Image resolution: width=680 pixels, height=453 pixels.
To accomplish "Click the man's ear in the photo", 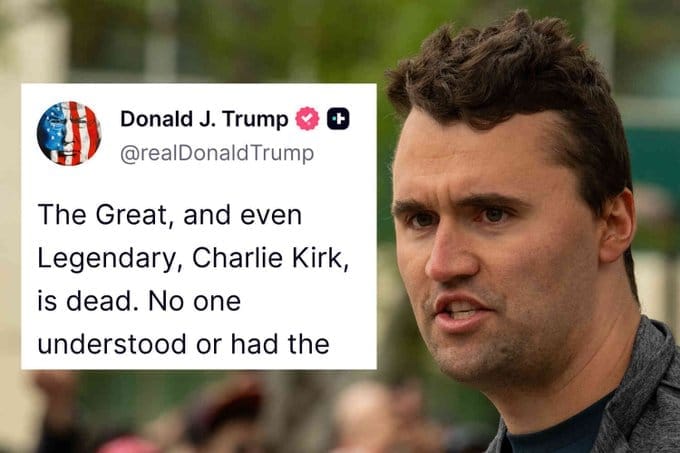I will pos(617,225).
